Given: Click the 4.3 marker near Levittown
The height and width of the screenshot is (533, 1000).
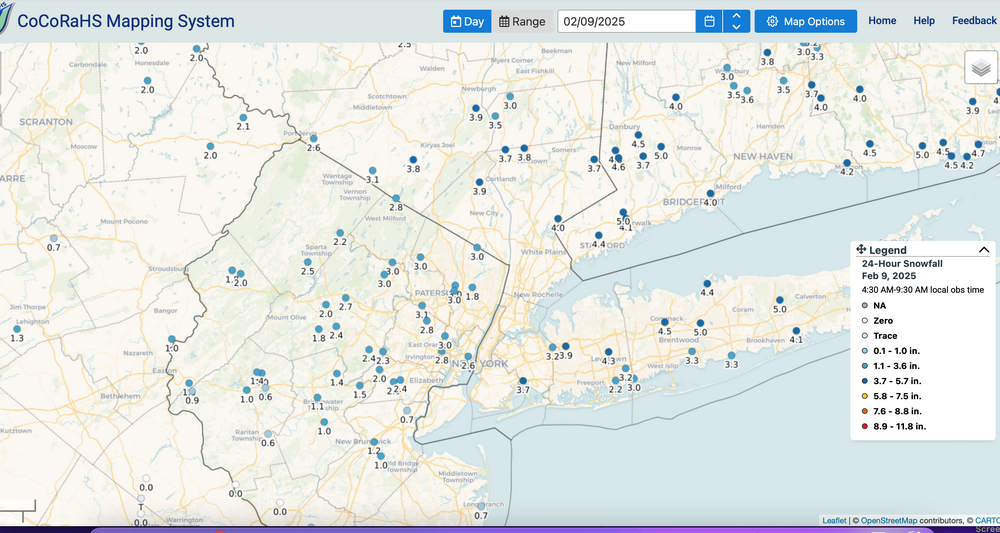Looking at the screenshot, I should click(608, 352).
